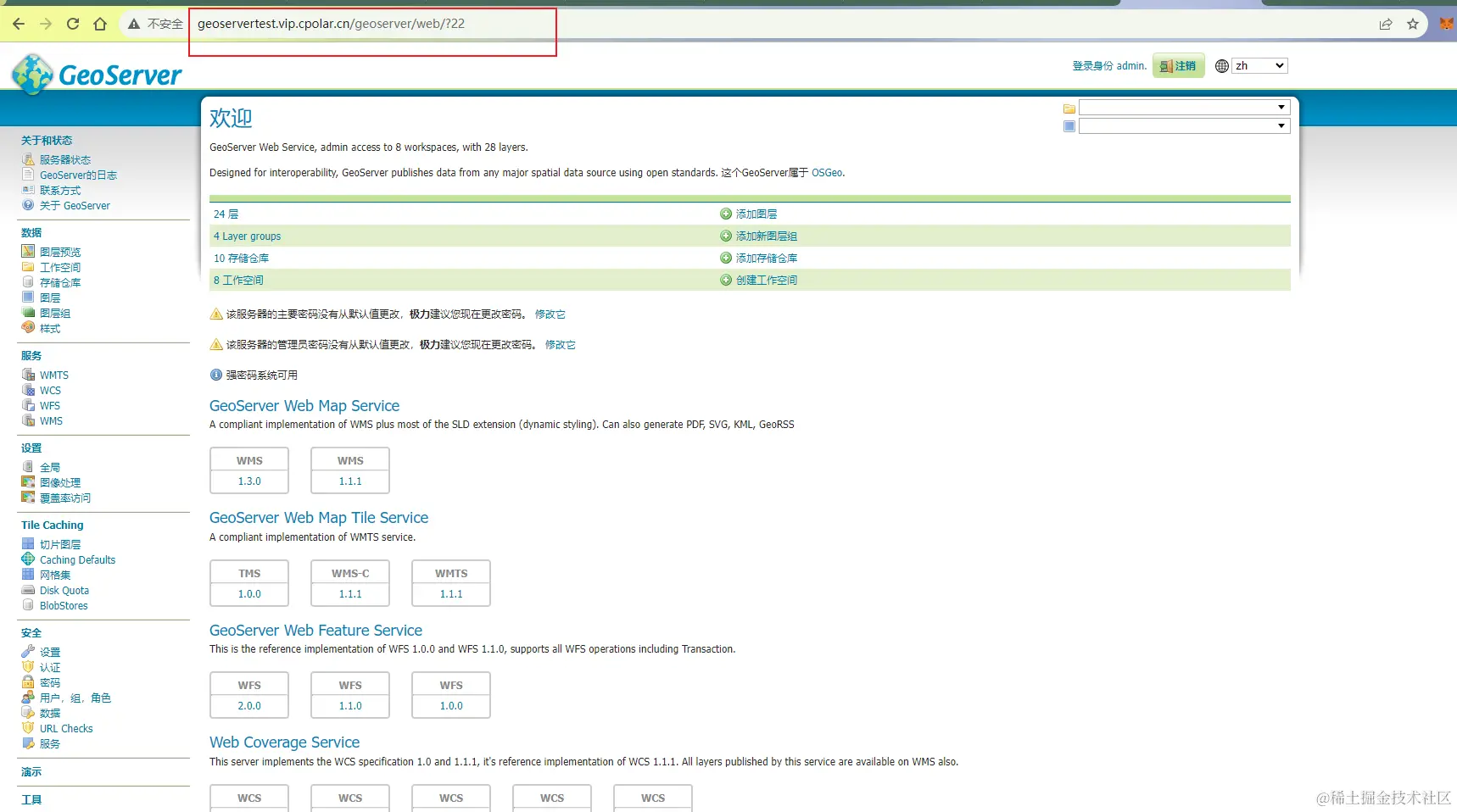Click the plus icon beside 创建工作空间

726,281
